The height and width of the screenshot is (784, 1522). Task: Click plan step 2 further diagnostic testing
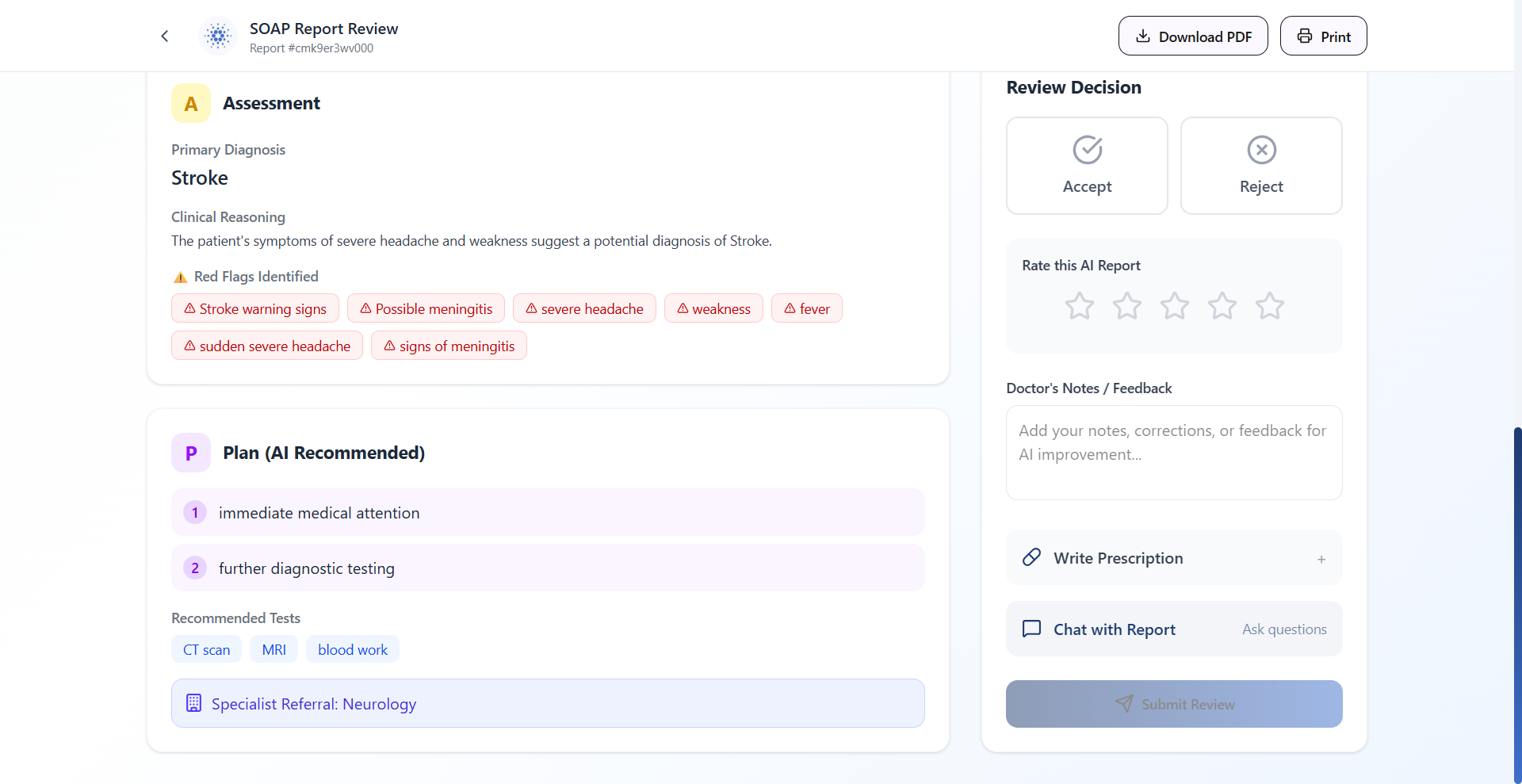point(548,568)
